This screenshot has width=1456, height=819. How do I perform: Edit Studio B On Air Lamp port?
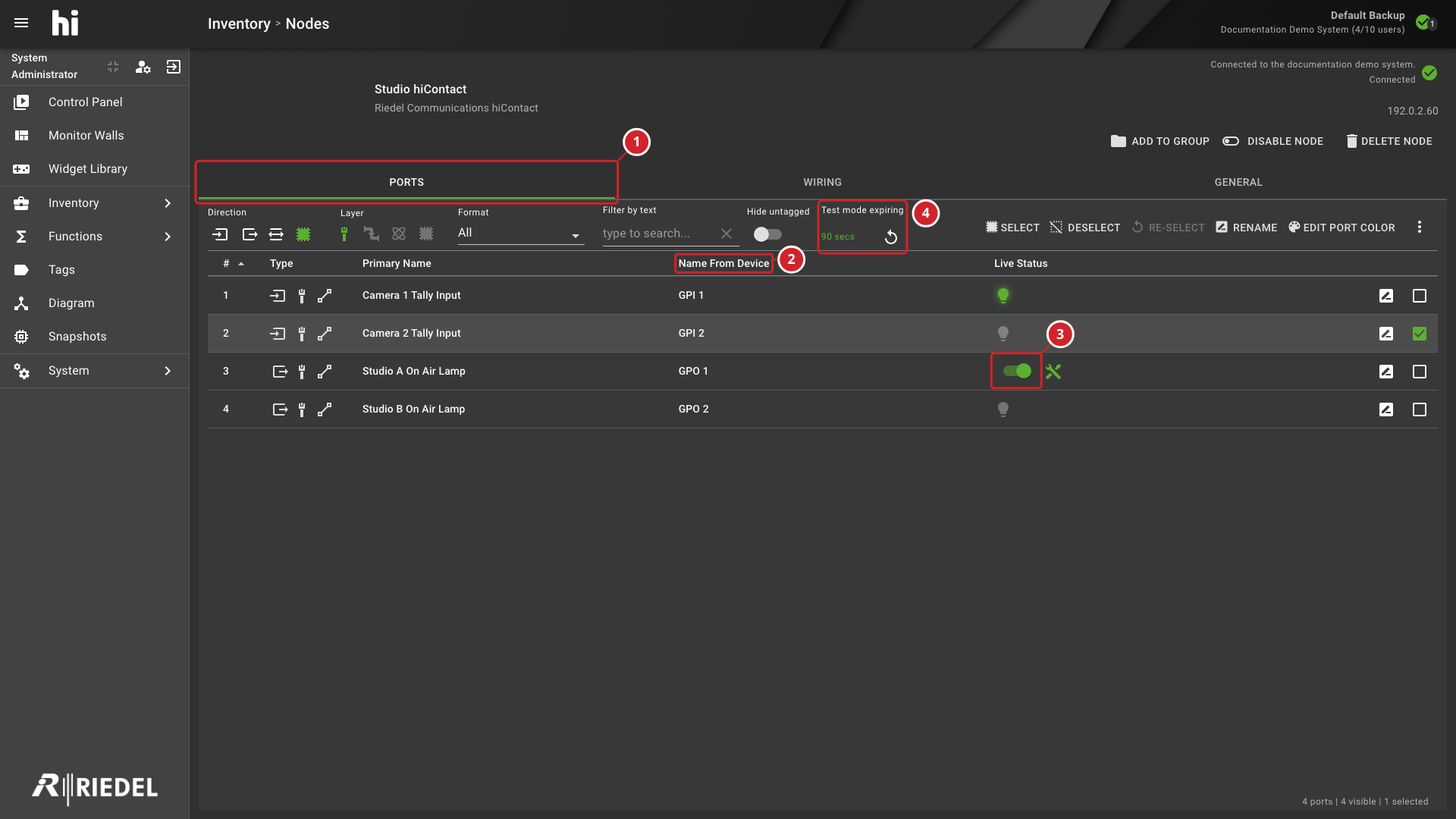pos(1386,409)
